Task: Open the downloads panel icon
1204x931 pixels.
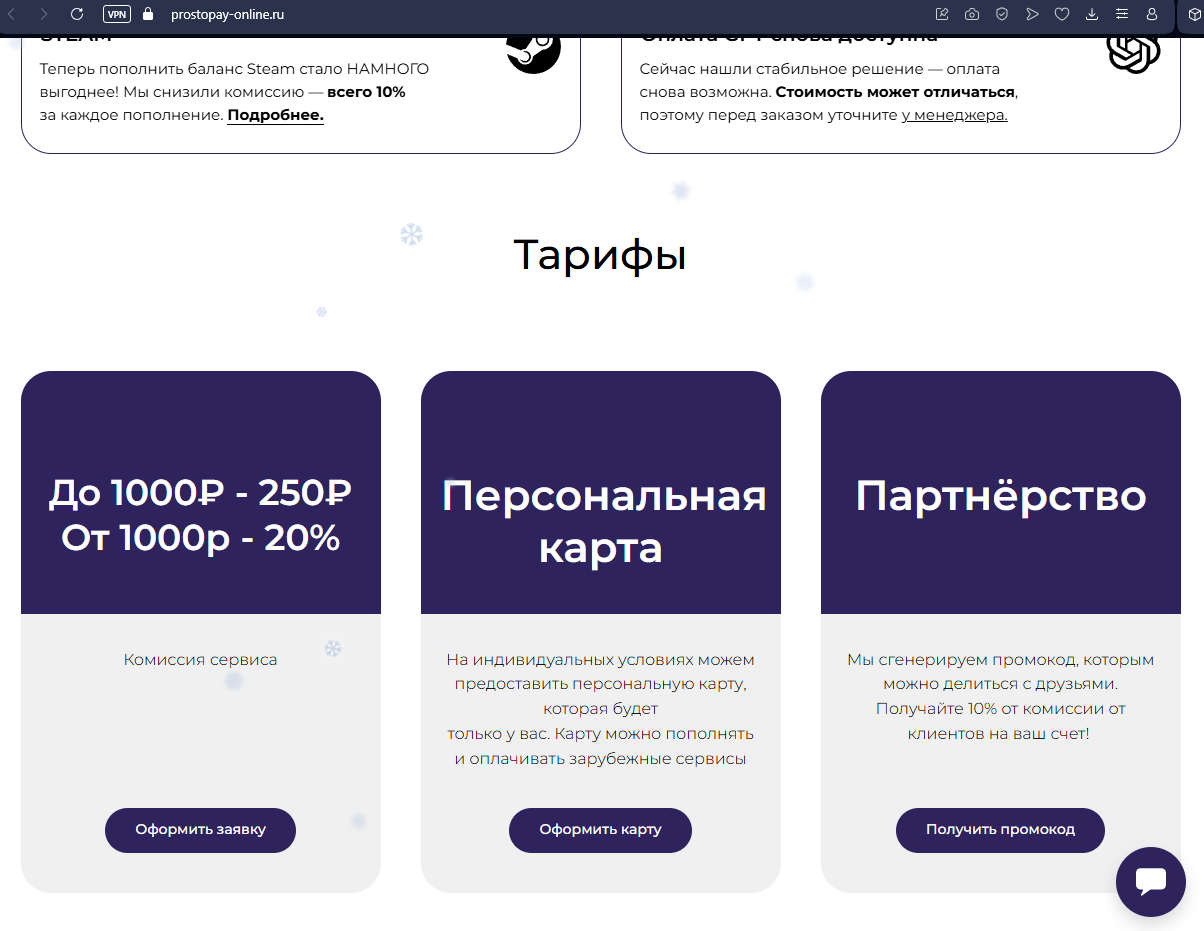Action: 1091,14
